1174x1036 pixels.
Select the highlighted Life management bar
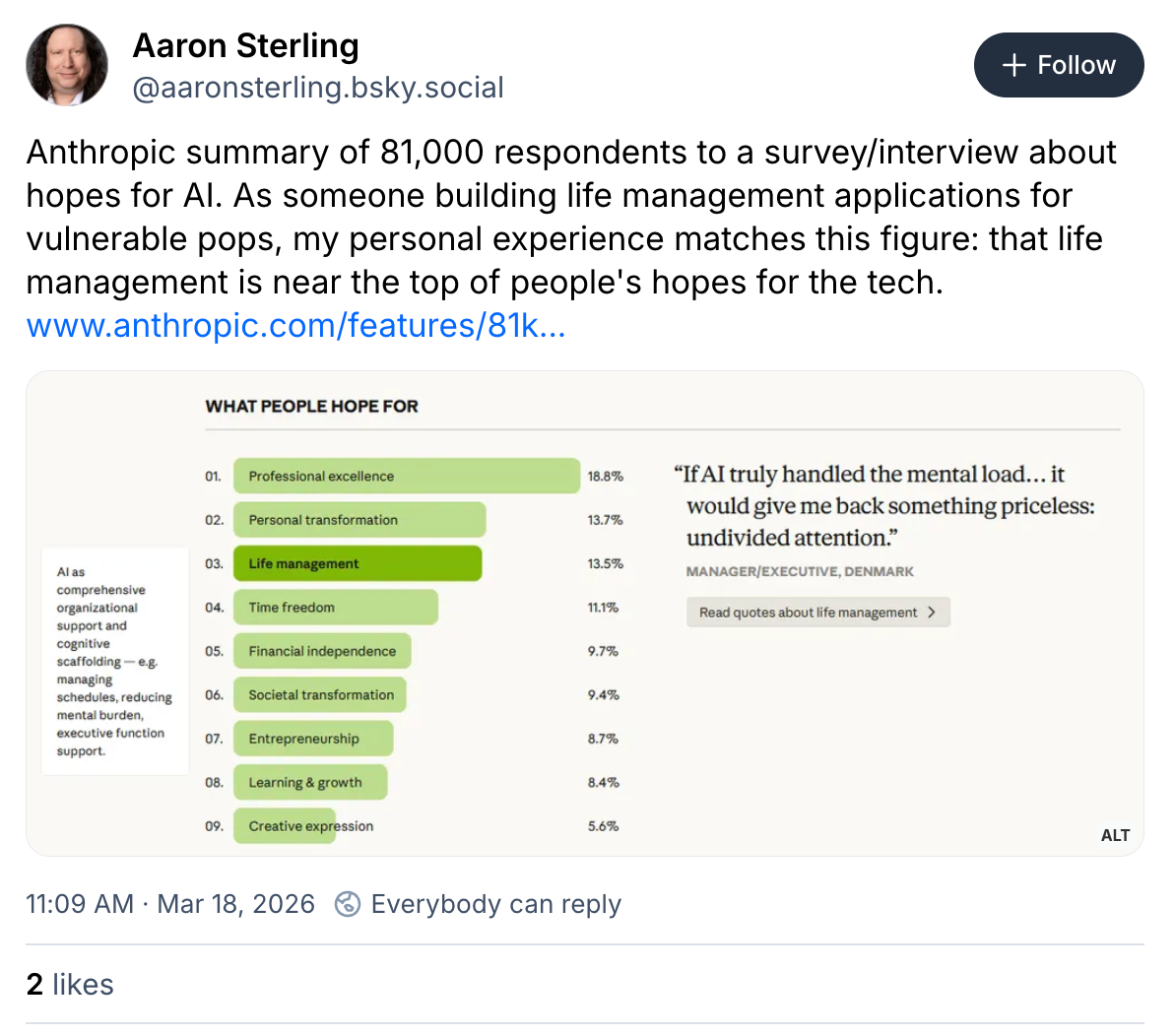coord(358,563)
